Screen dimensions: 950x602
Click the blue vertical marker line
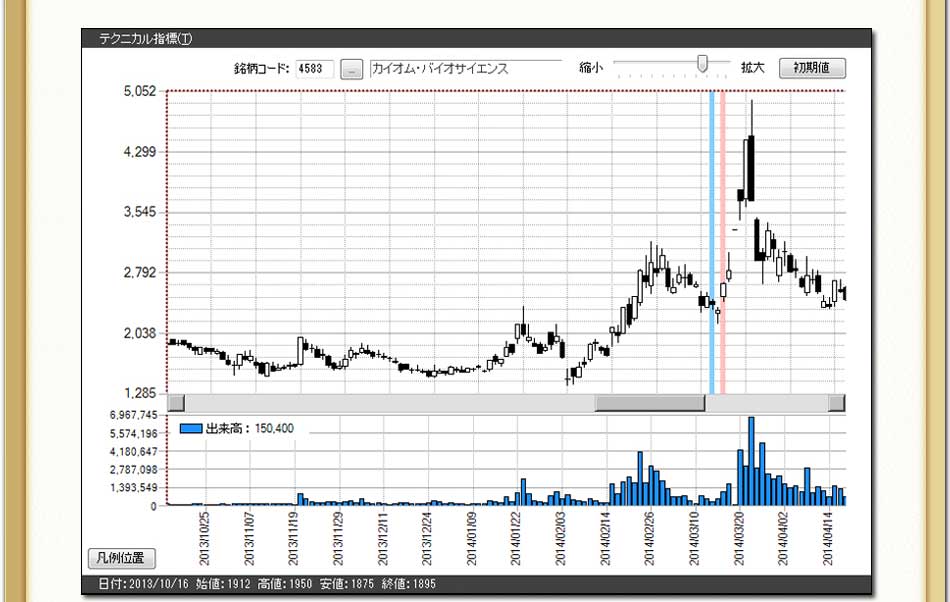(x=712, y=240)
